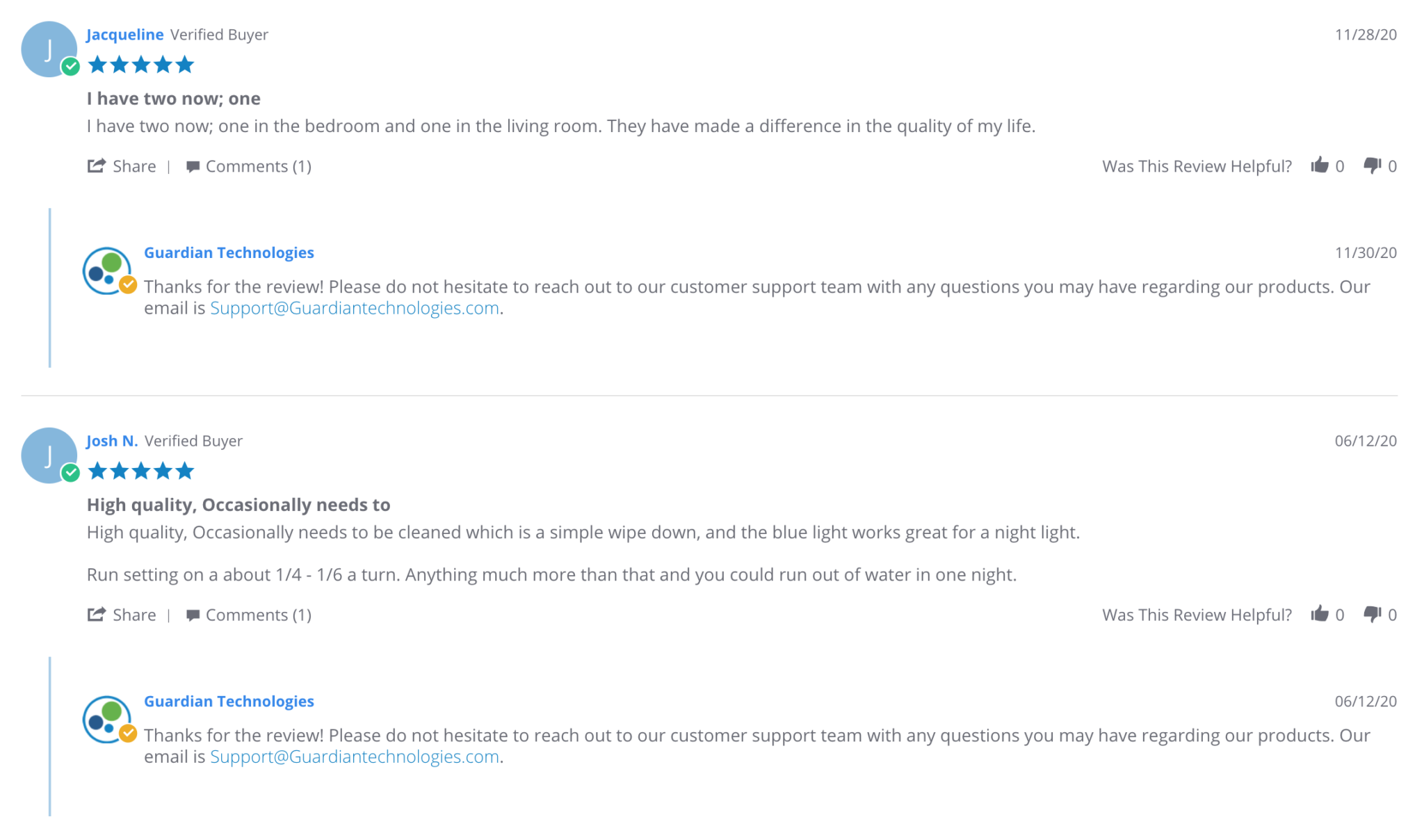Viewport: 1424px width, 840px height.
Task: Click thumbs-down on Josh N.'s review
Action: click(1372, 614)
